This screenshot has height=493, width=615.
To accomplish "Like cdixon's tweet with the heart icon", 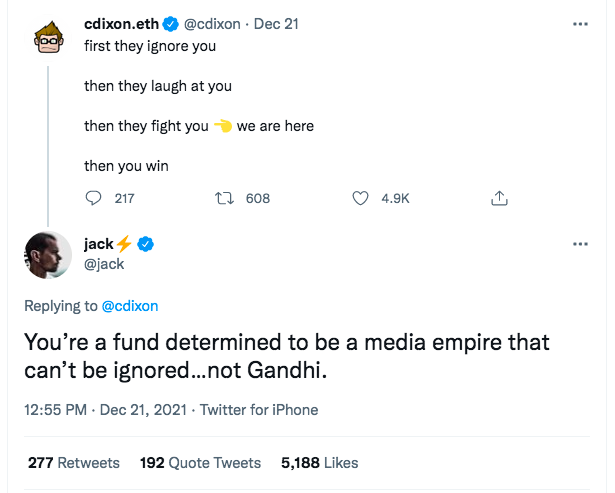I will pyautogui.click(x=361, y=199).
